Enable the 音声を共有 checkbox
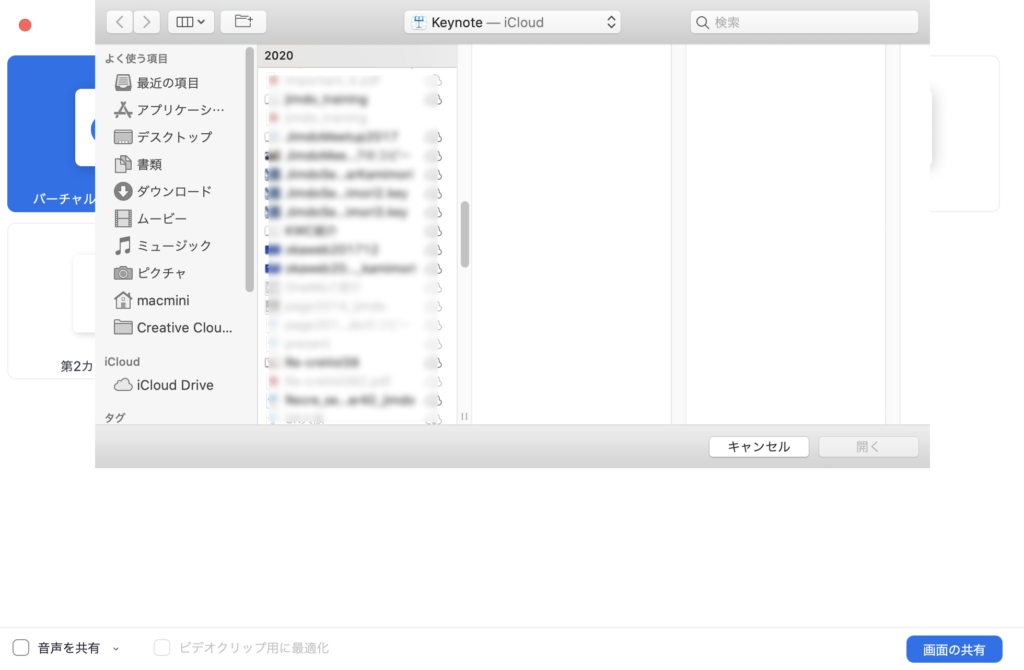 tap(21, 648)
